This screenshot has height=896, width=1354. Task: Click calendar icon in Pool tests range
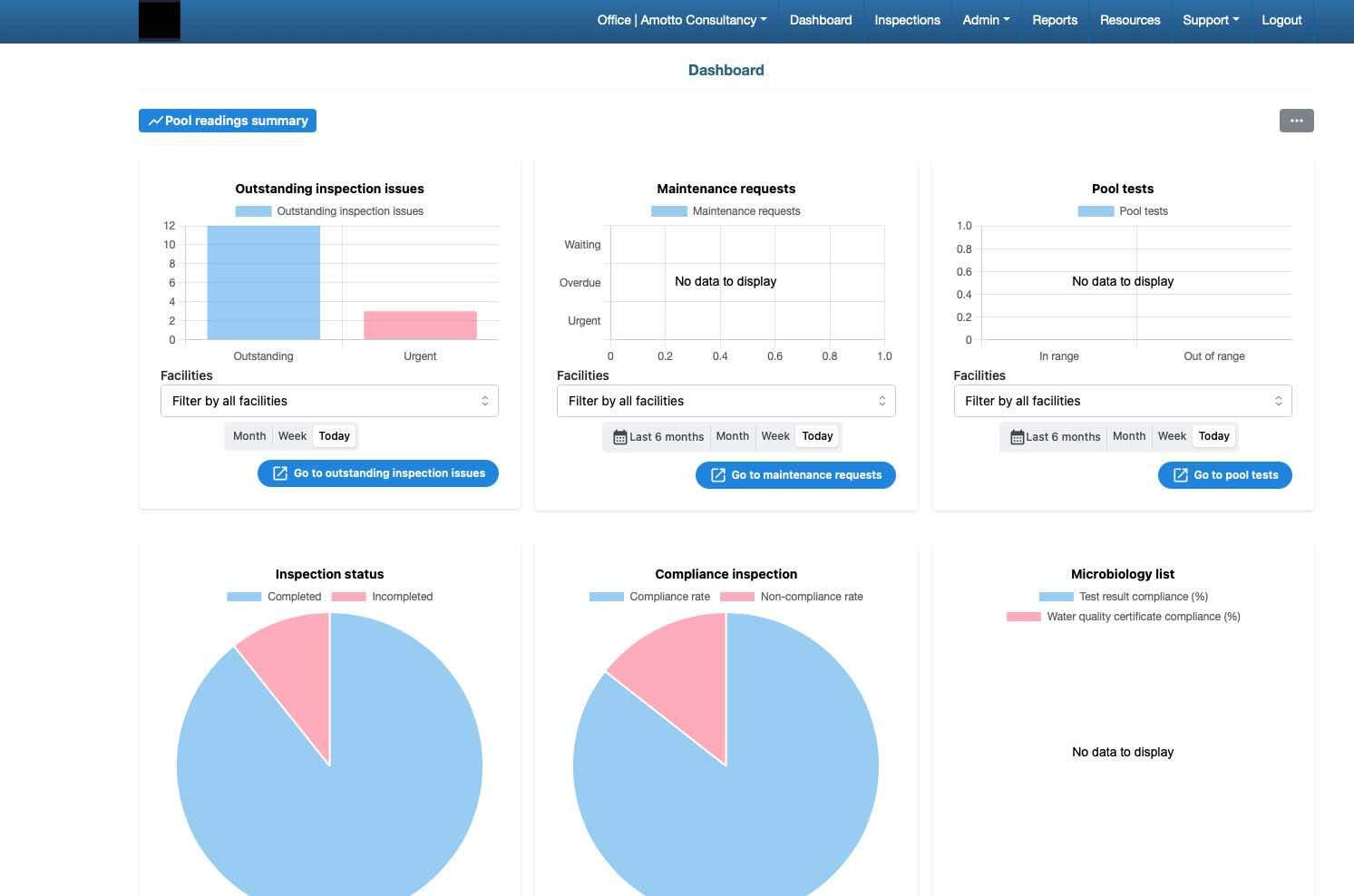pyautogui.click(x=1017, y=437)
